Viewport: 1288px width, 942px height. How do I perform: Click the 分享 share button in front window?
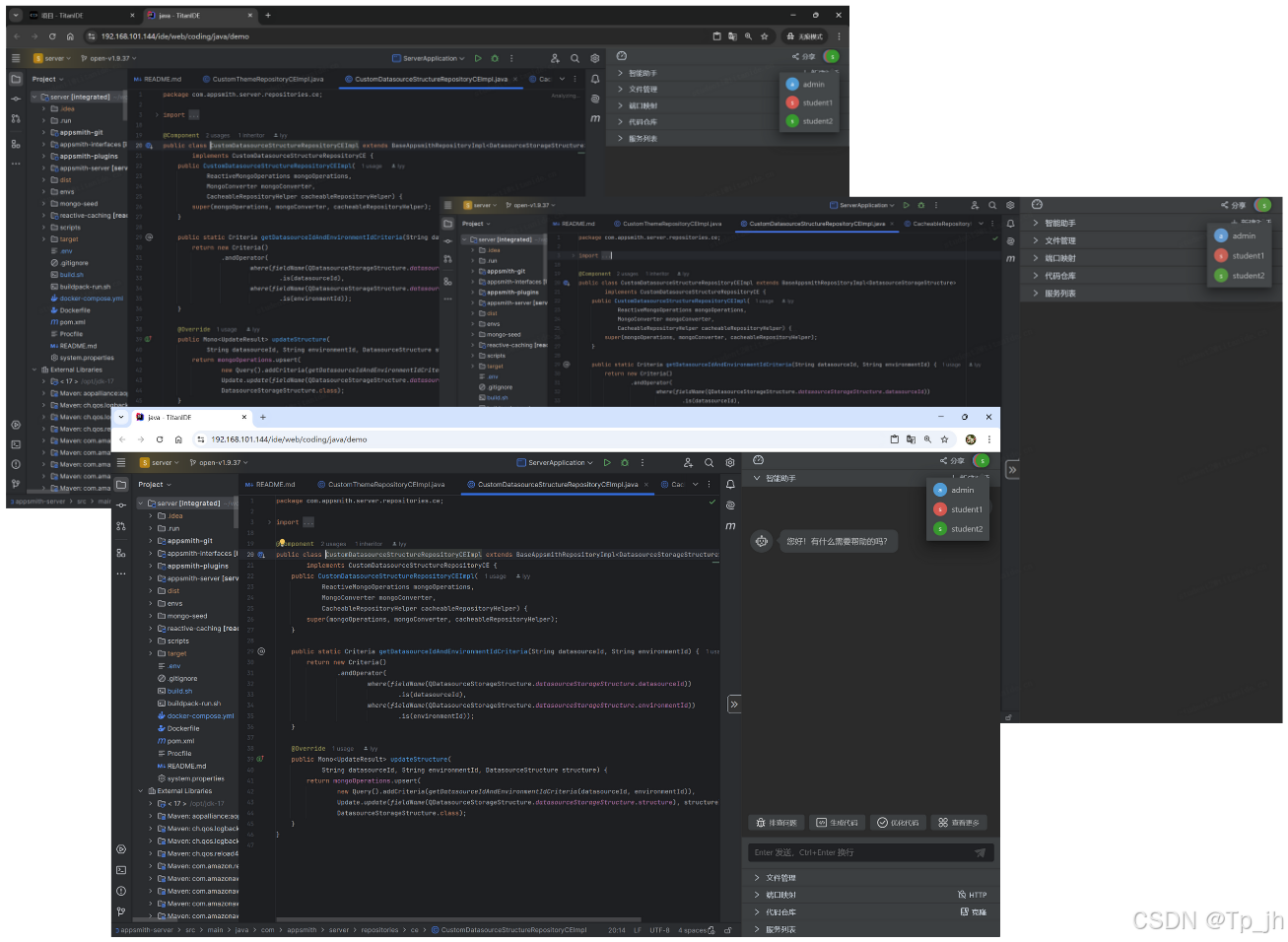[952, 460]
